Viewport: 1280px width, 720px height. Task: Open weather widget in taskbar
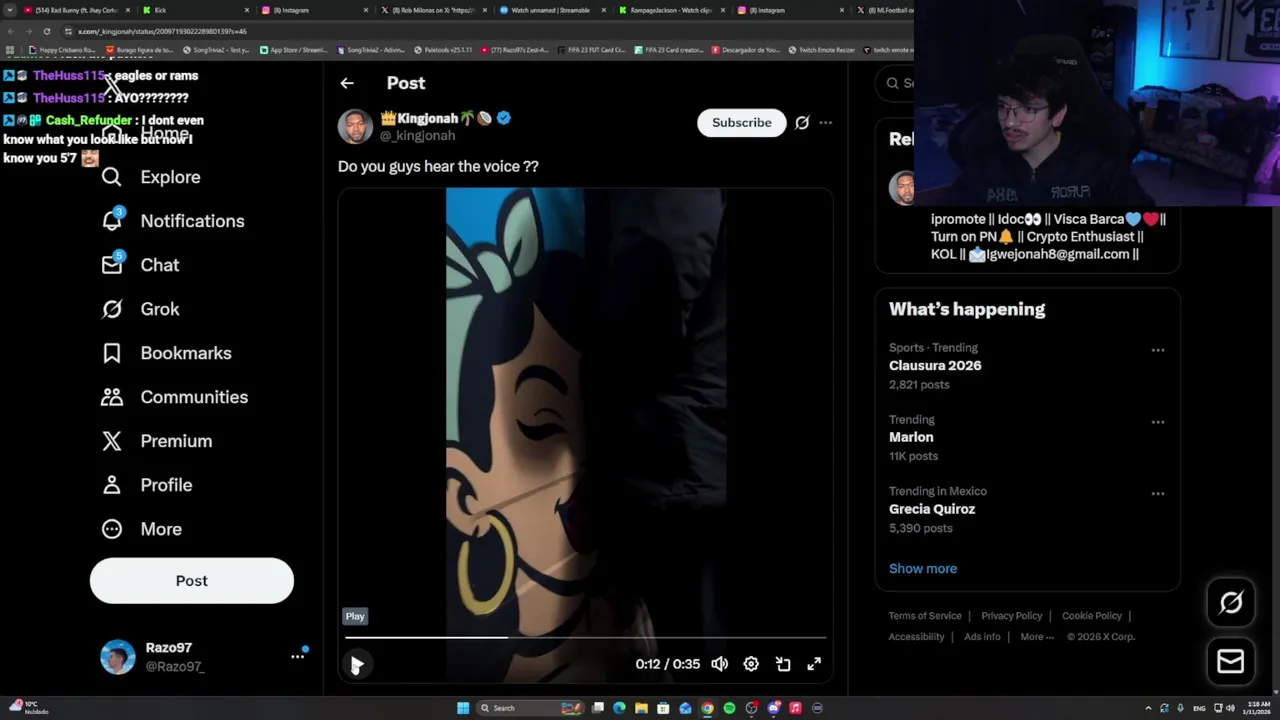pos(26,708)
